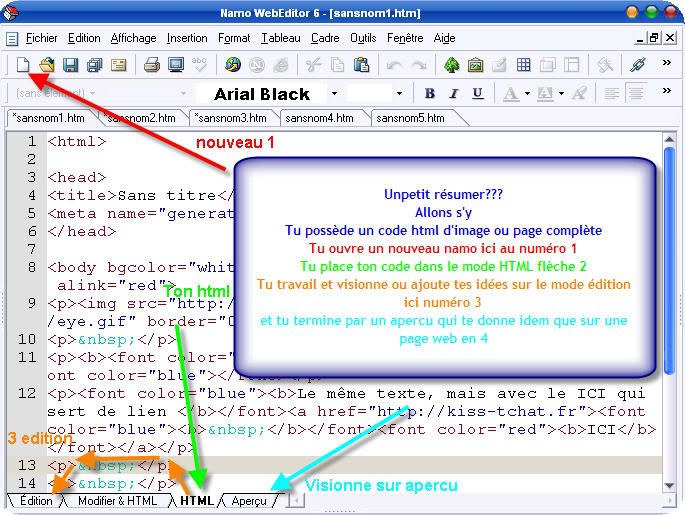Switch to the sansnom5.htm document tab
Image resolution: width=685 pixels, height=515 pixels.
click(x=411, y=118)
